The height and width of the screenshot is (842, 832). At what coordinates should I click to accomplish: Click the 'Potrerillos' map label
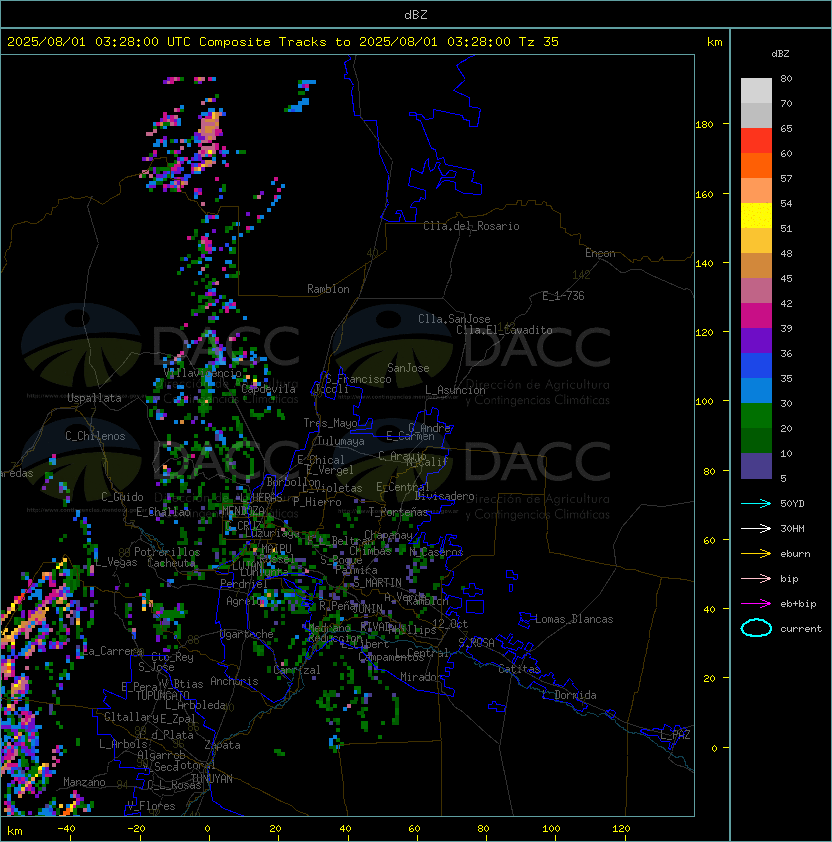(x=167, y=551)
